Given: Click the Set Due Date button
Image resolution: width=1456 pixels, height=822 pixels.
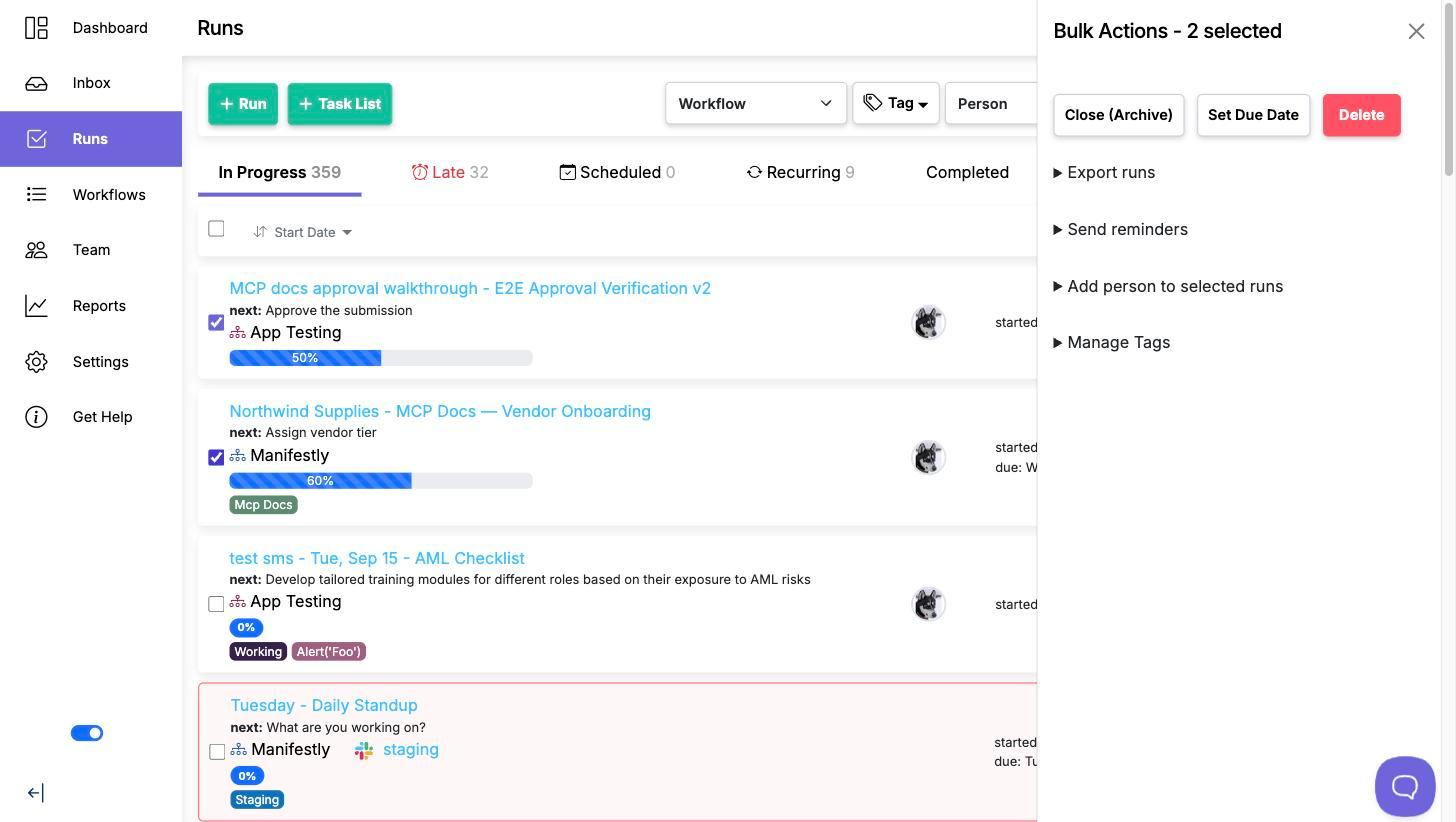Looking at the screenshot, I should tap(1253, 115).
